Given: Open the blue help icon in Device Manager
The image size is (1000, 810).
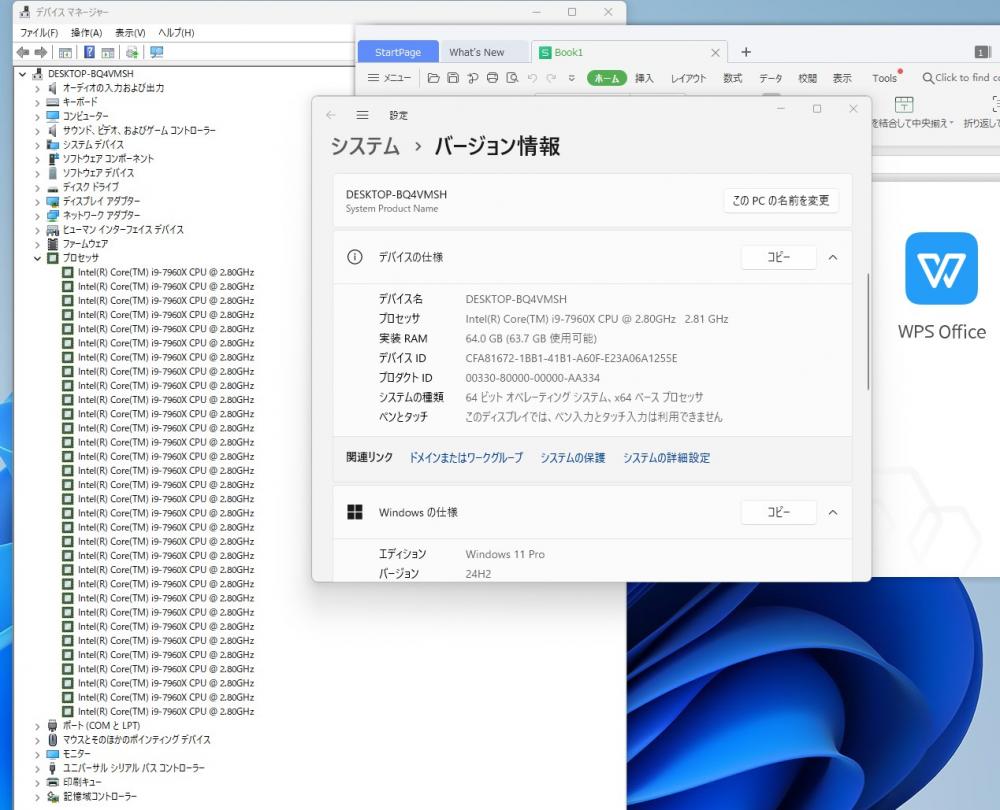Looking at the screenshot, I should point(90,52).
